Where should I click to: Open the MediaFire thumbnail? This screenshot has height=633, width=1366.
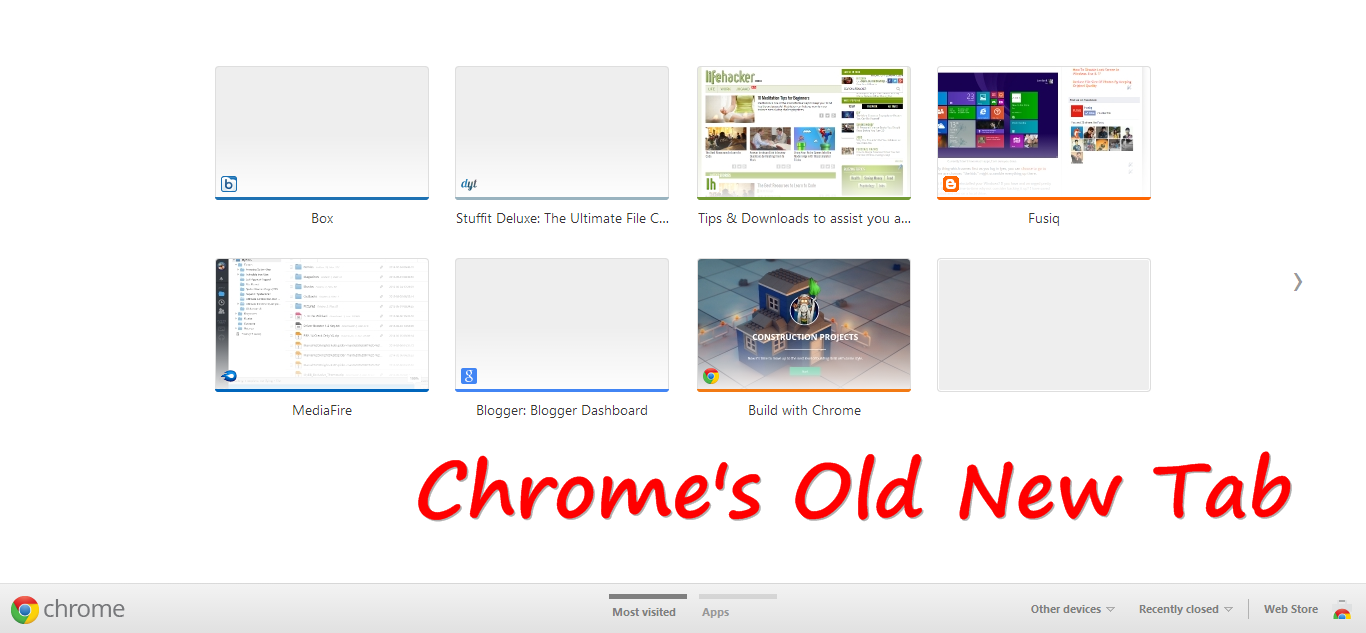coord(321,324)
